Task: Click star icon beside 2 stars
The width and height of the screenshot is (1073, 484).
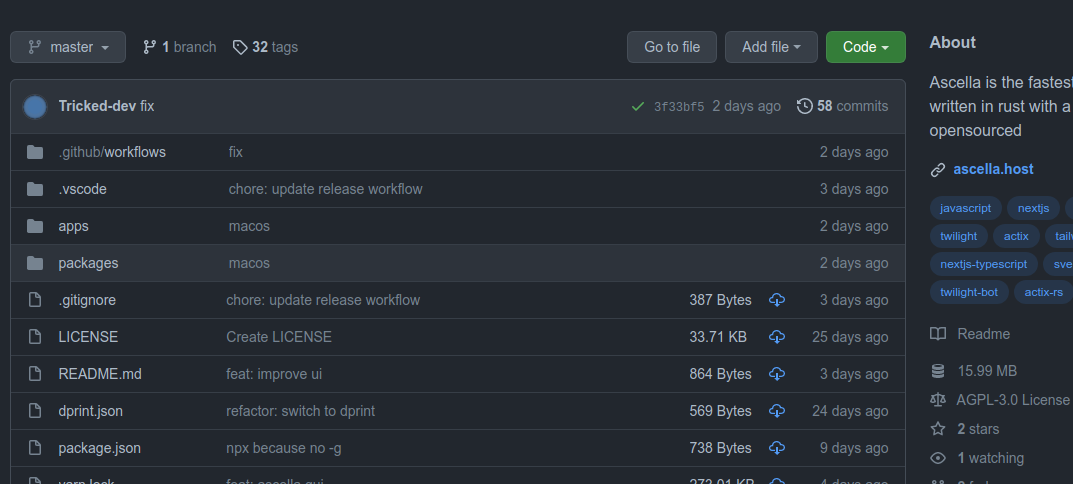Action: coord(938,429)
